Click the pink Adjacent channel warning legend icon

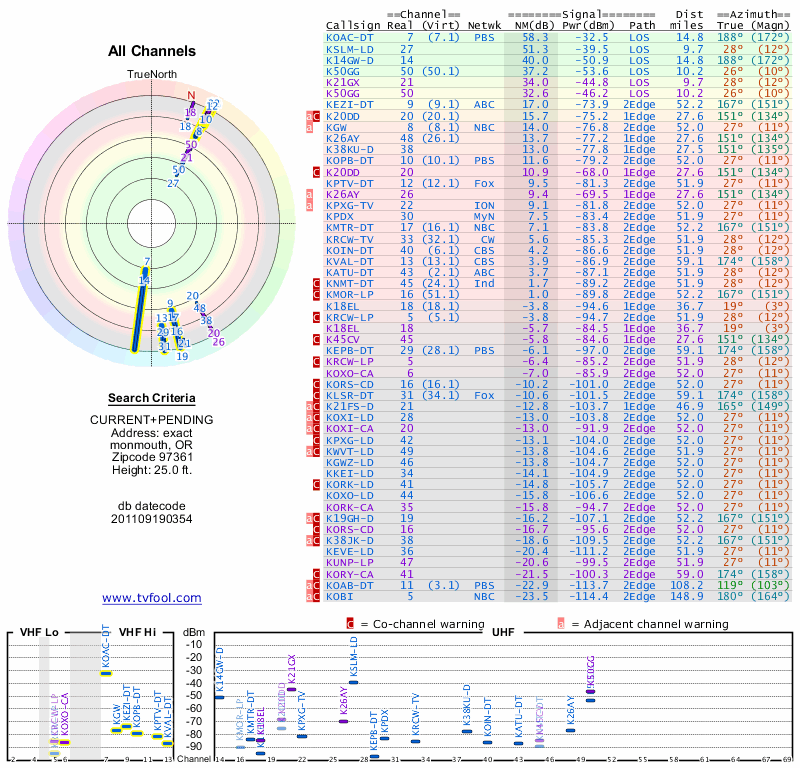560,624
